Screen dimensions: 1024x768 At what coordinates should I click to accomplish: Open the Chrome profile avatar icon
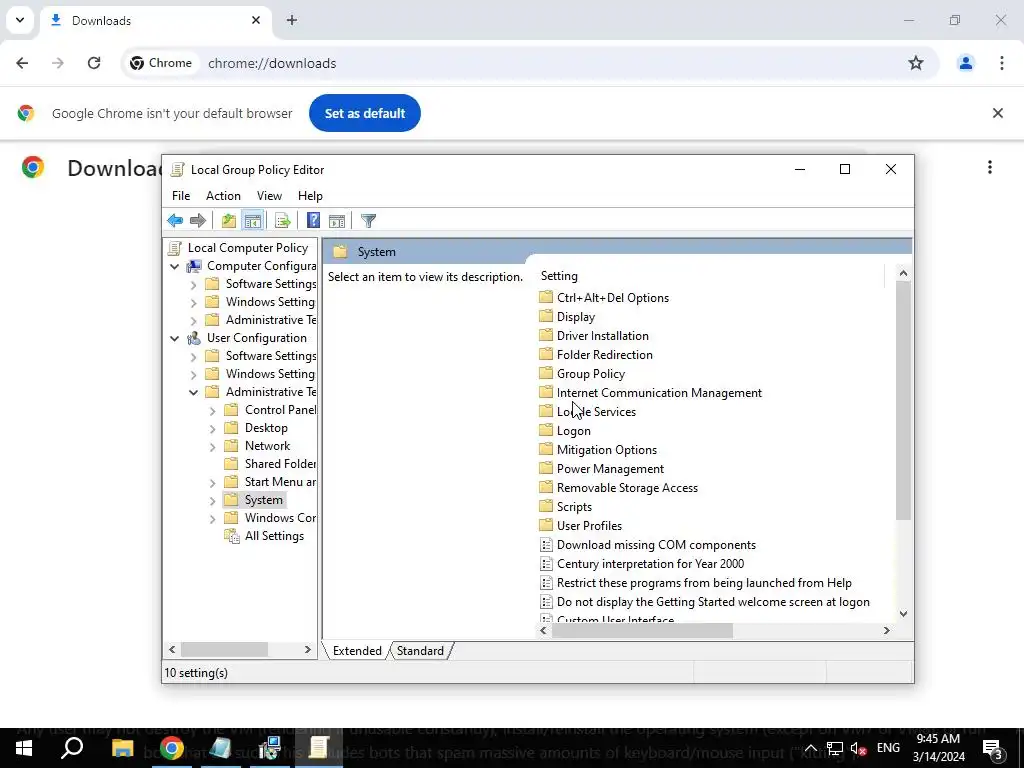(965, 63)
